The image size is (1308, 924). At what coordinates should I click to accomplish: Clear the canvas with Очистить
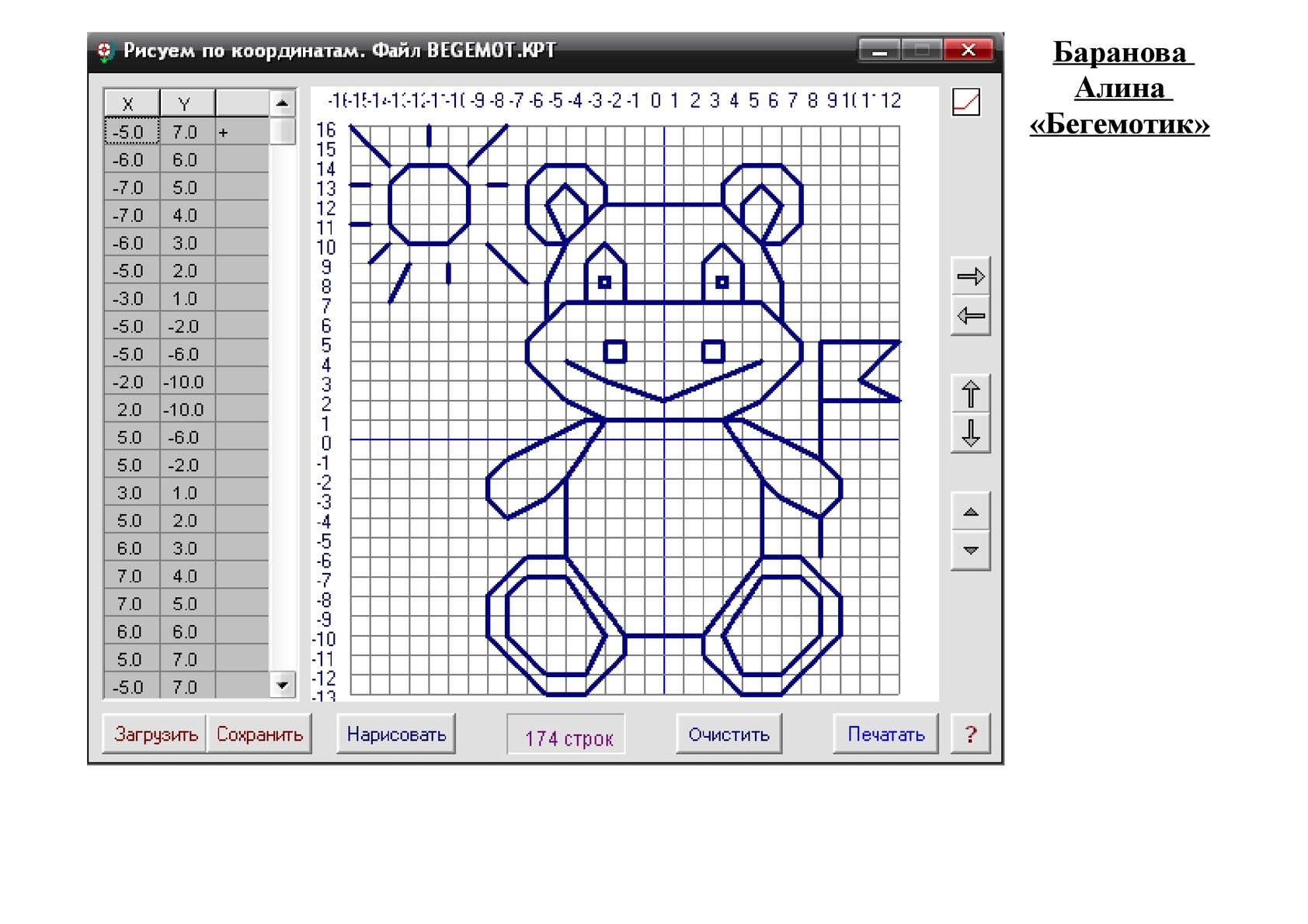click(729, 734)
